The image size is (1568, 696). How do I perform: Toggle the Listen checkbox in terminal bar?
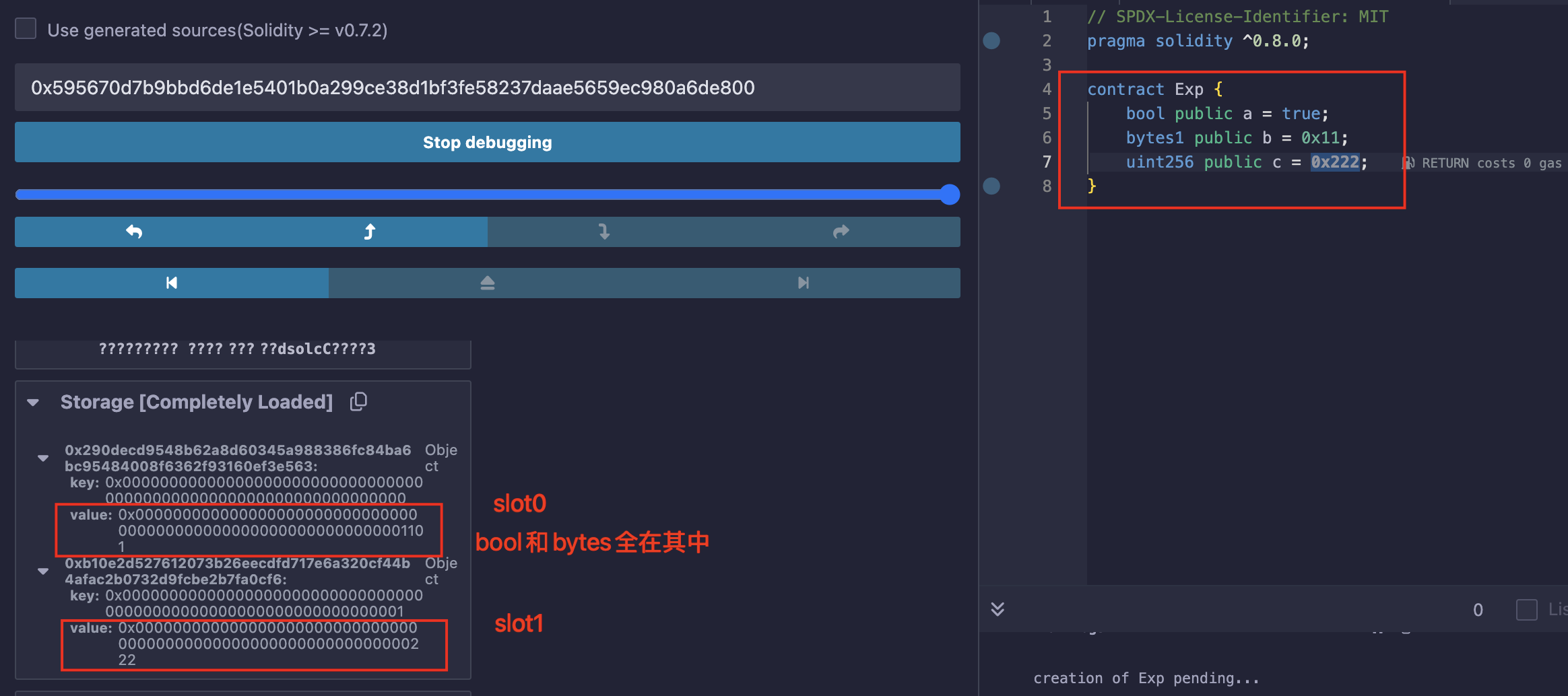(x=1526, y=610)
